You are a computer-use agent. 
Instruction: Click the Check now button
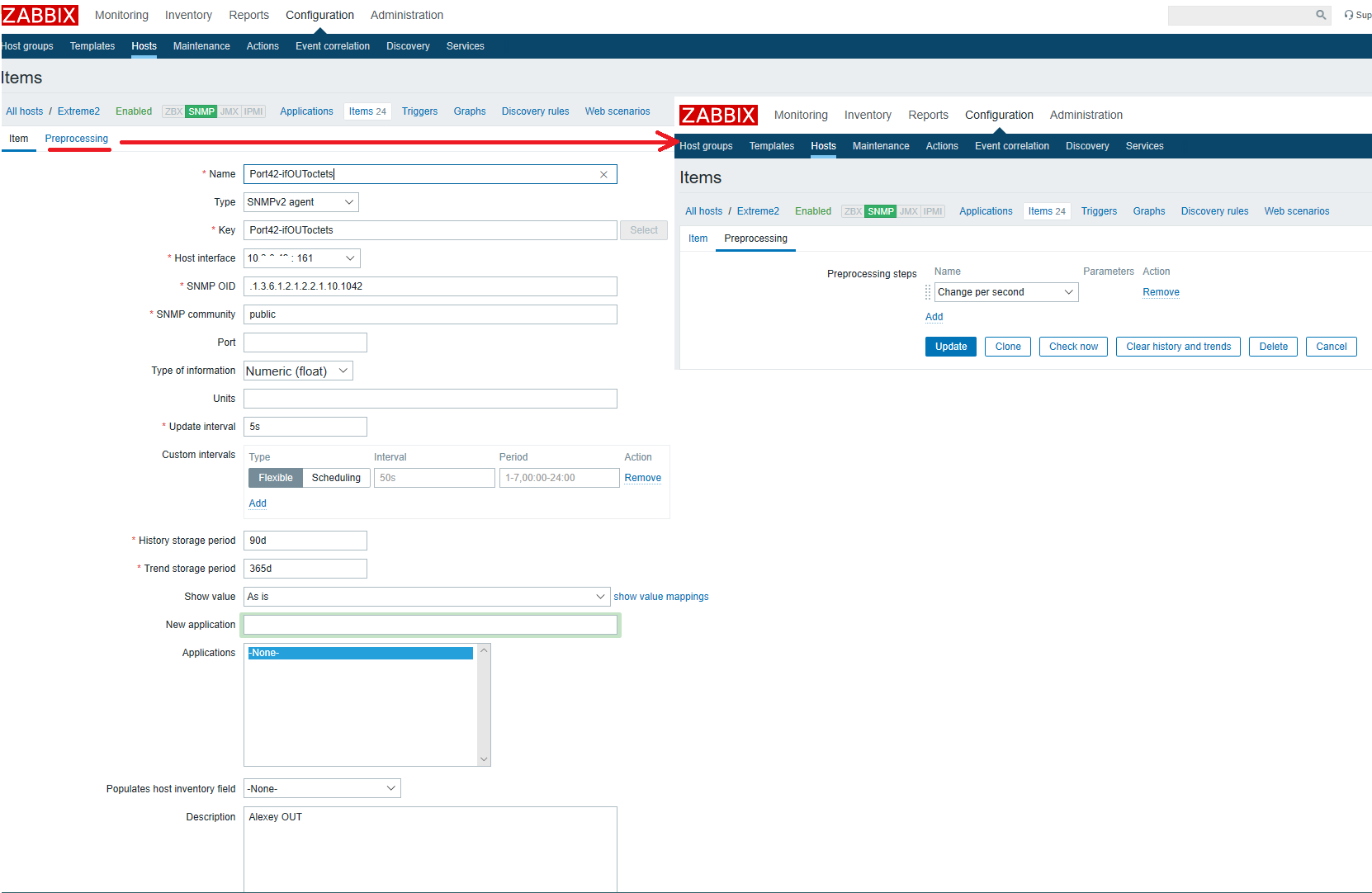1073,347
